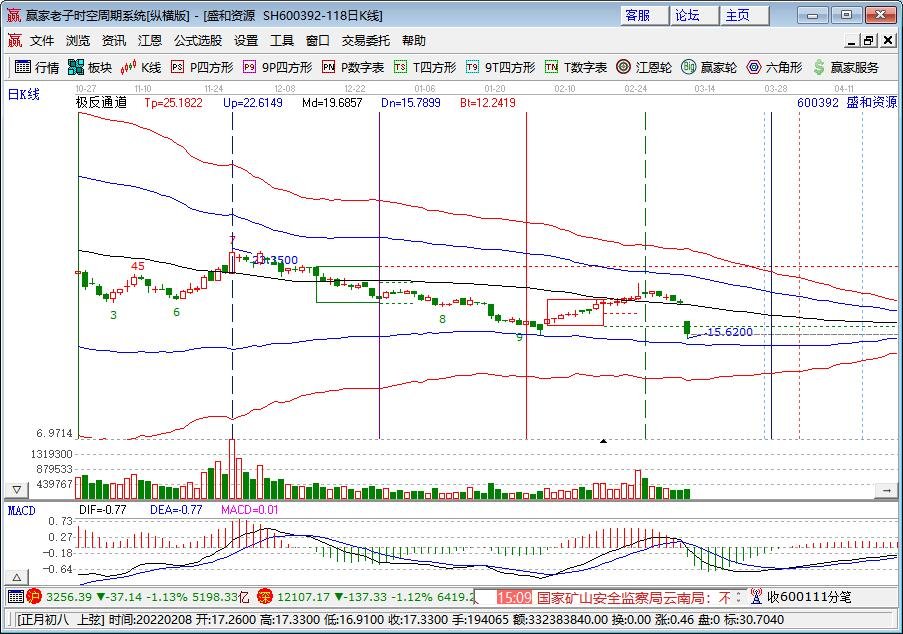903x634 pixels.
Task: Open the 江恩 menu
Action: [149, 40]
